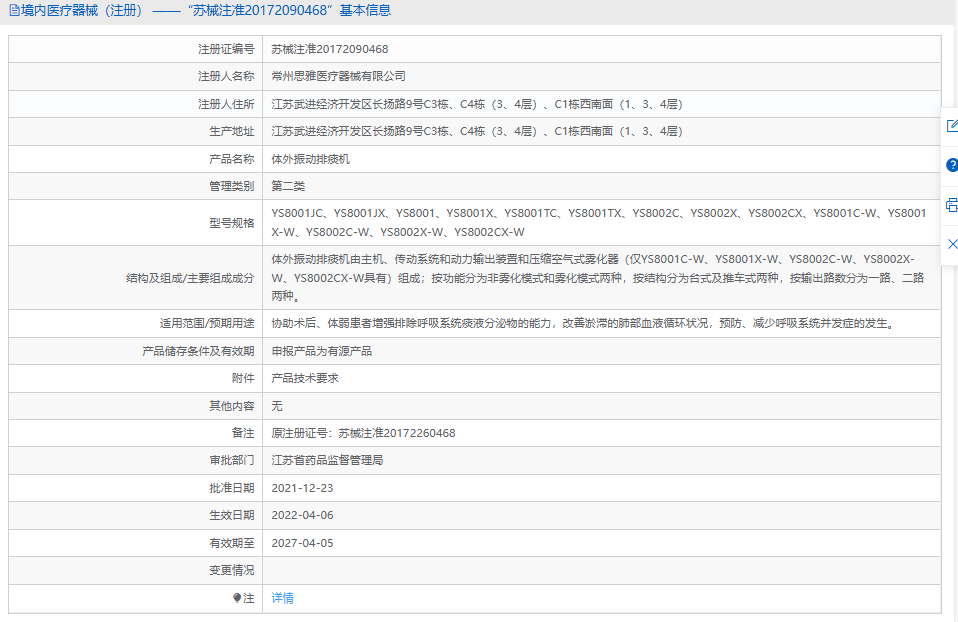Click the registrant name 常州思雅医疗器械有限公司

pos(339,76)
